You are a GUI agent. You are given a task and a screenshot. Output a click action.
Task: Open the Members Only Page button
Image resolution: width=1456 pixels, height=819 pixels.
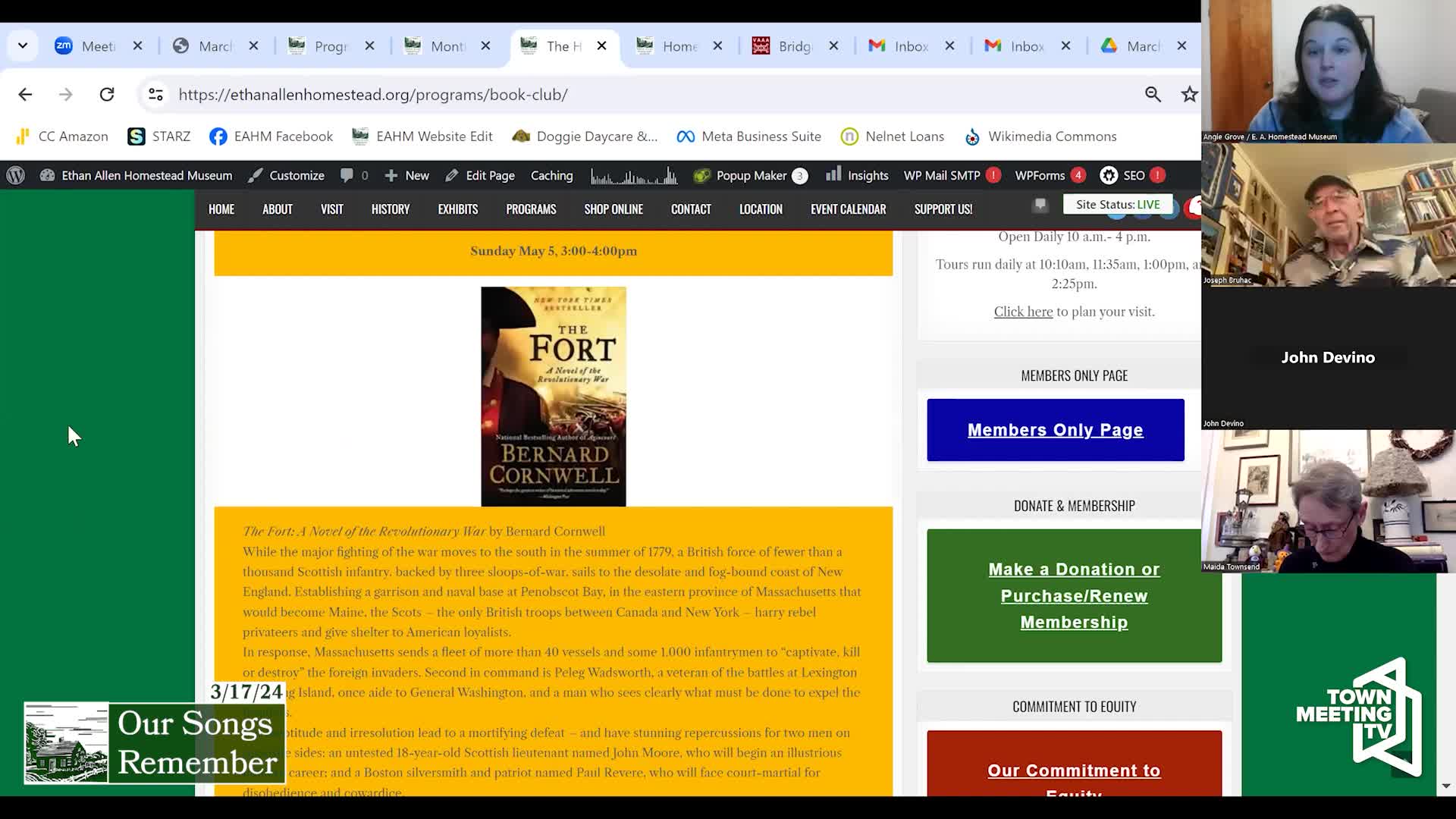click(1056, 430)
